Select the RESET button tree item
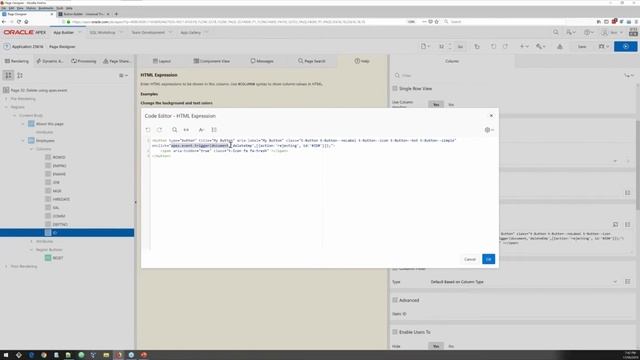This screenshot has width=640, height=360. point(58,258)
